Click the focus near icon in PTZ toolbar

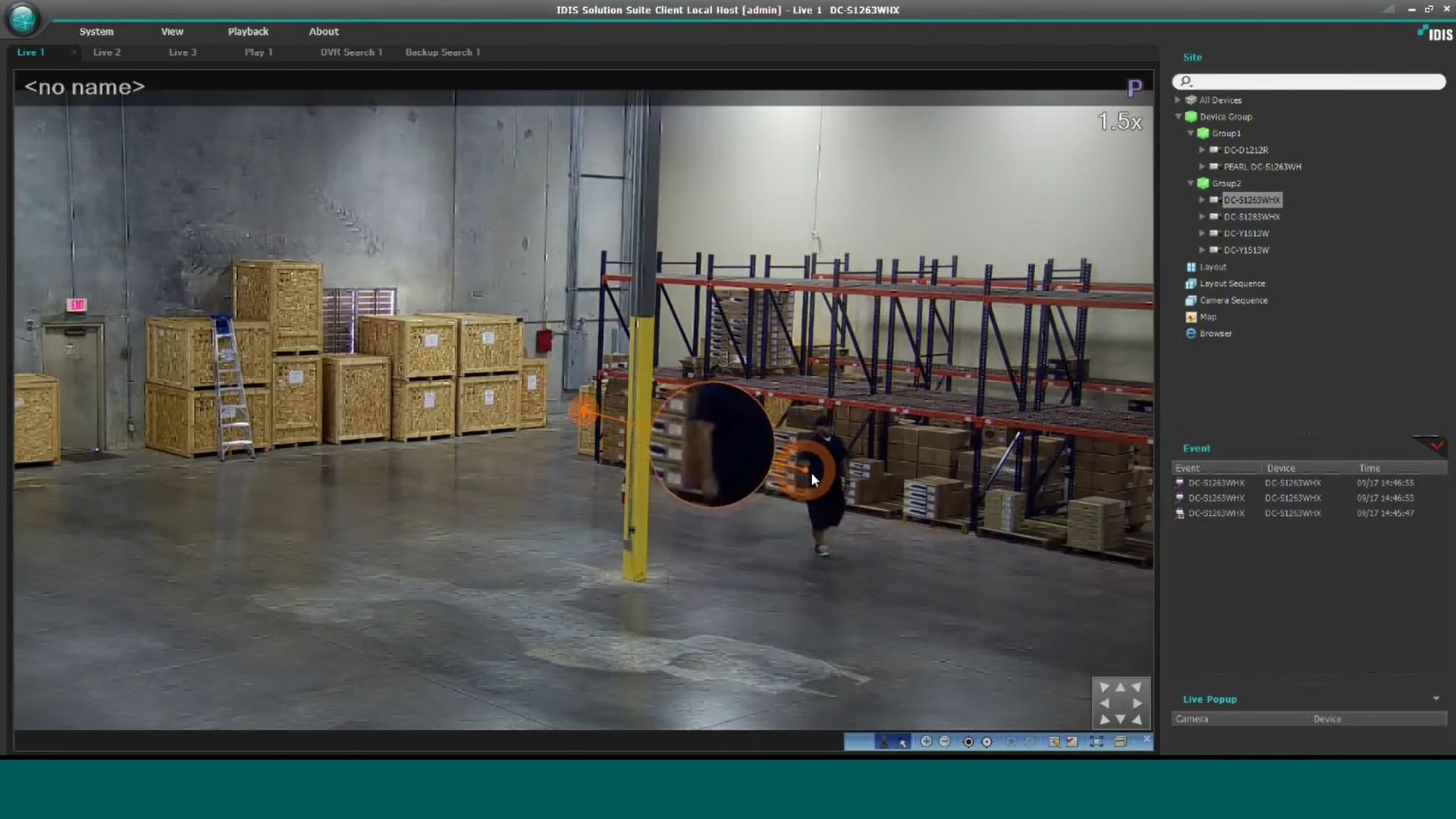tap(968, 742)
